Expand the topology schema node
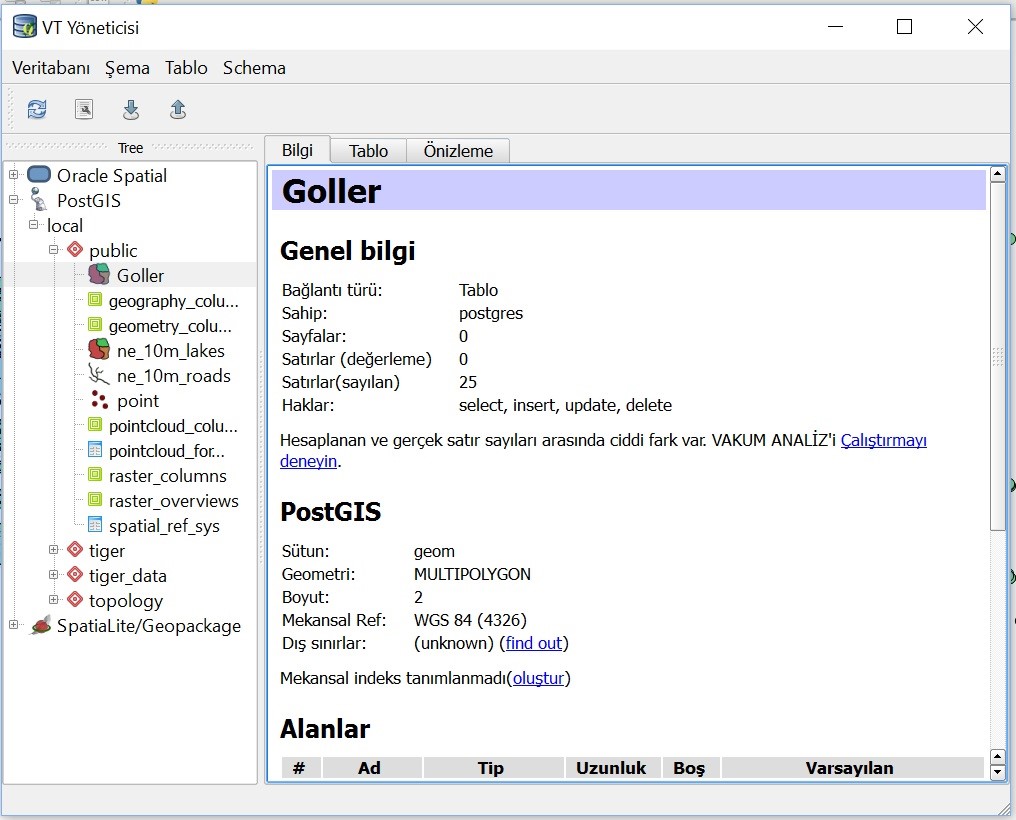 tap(54, 600)
